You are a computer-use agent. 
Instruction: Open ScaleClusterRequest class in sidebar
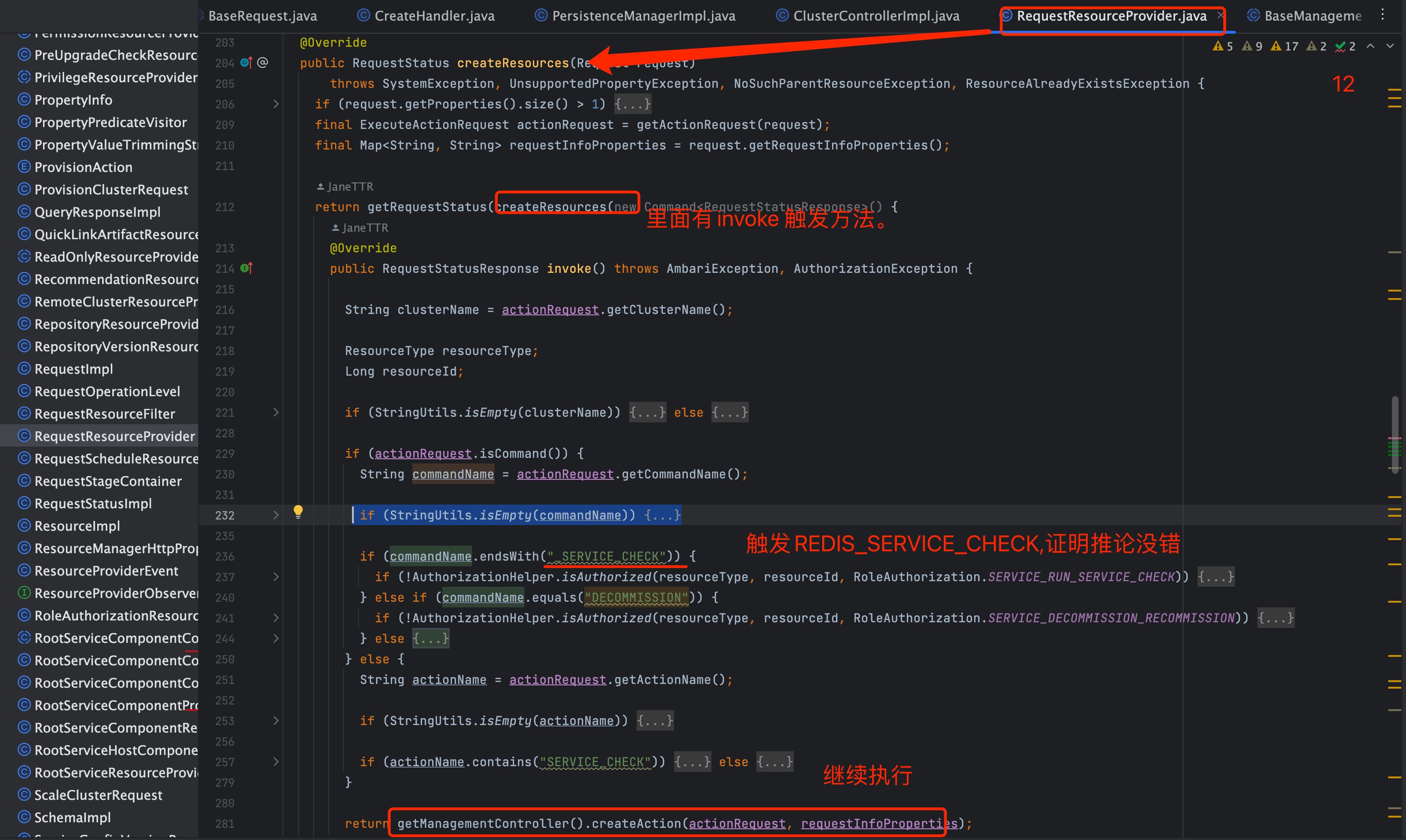tap(98, 795)
